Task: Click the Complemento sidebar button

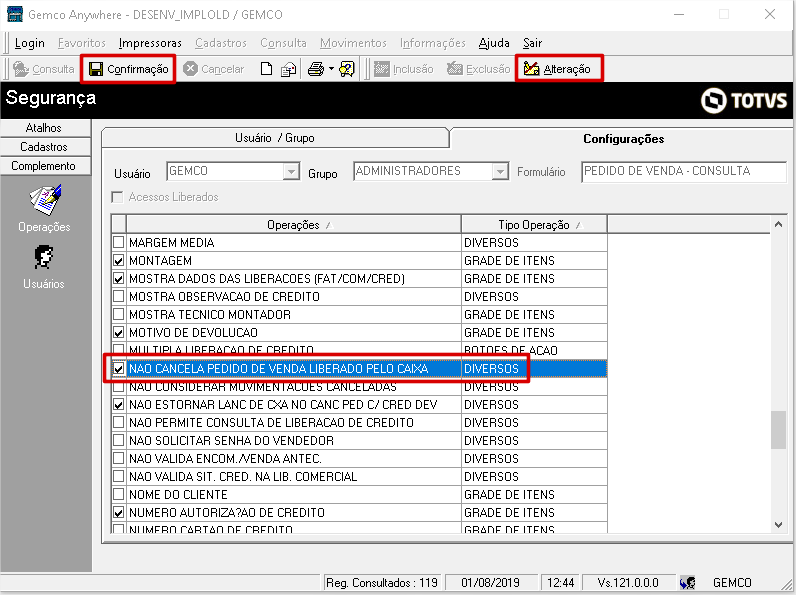Action: 44,166
